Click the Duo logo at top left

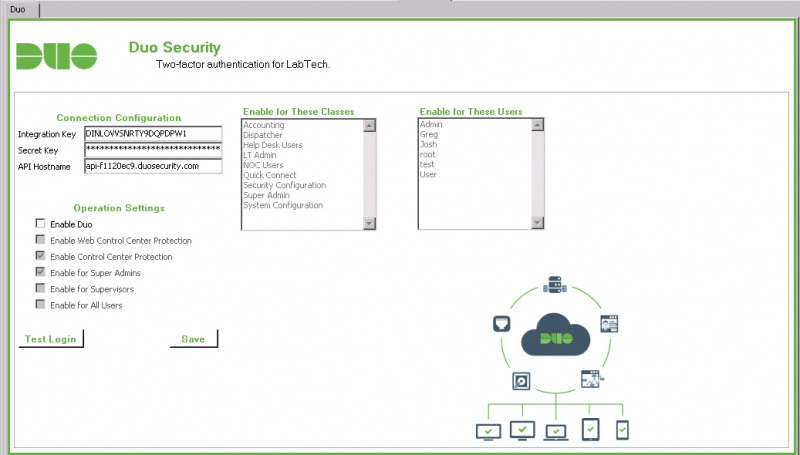[57, 56]
